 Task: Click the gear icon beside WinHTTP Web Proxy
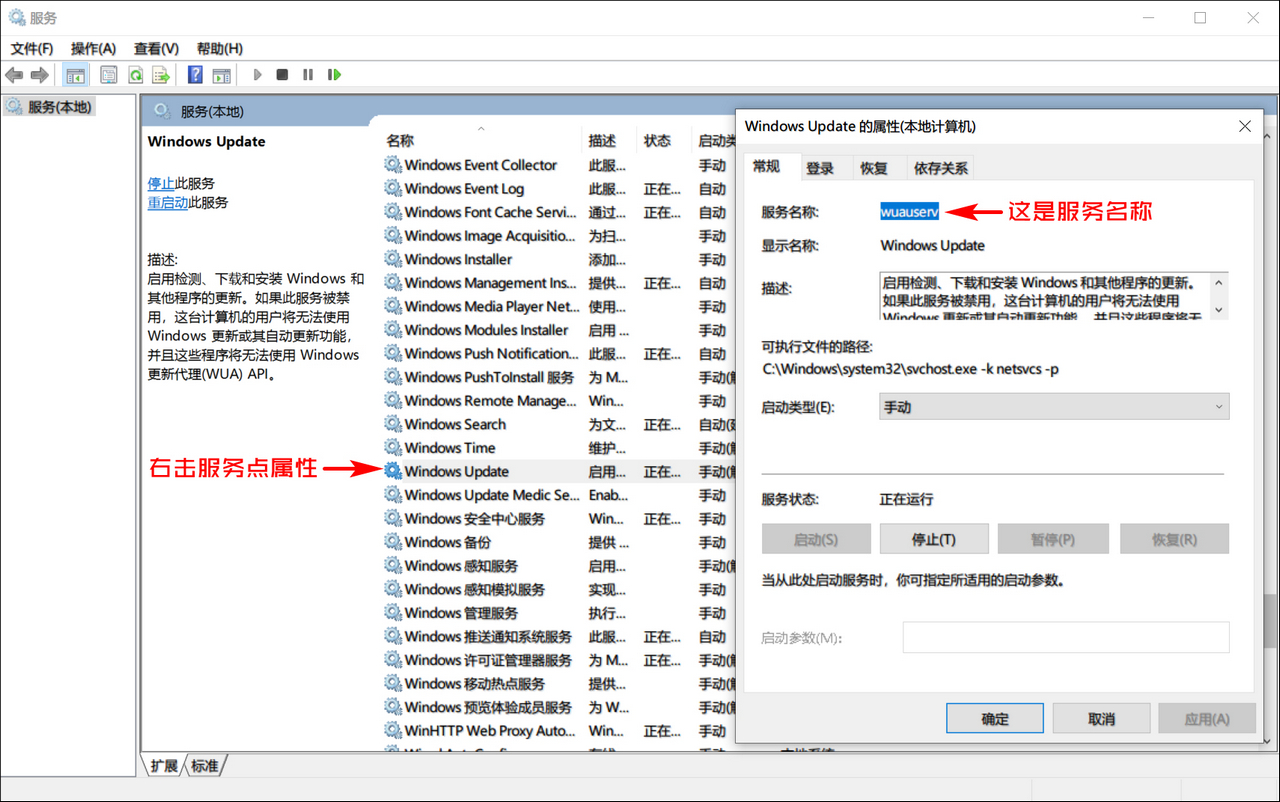coord(393,731)
